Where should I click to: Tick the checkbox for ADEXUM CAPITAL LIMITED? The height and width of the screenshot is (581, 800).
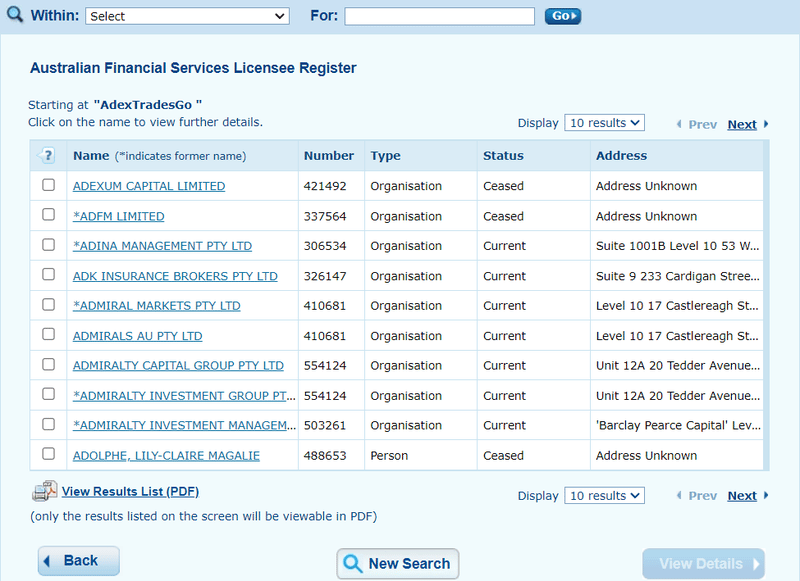[48, 185]
